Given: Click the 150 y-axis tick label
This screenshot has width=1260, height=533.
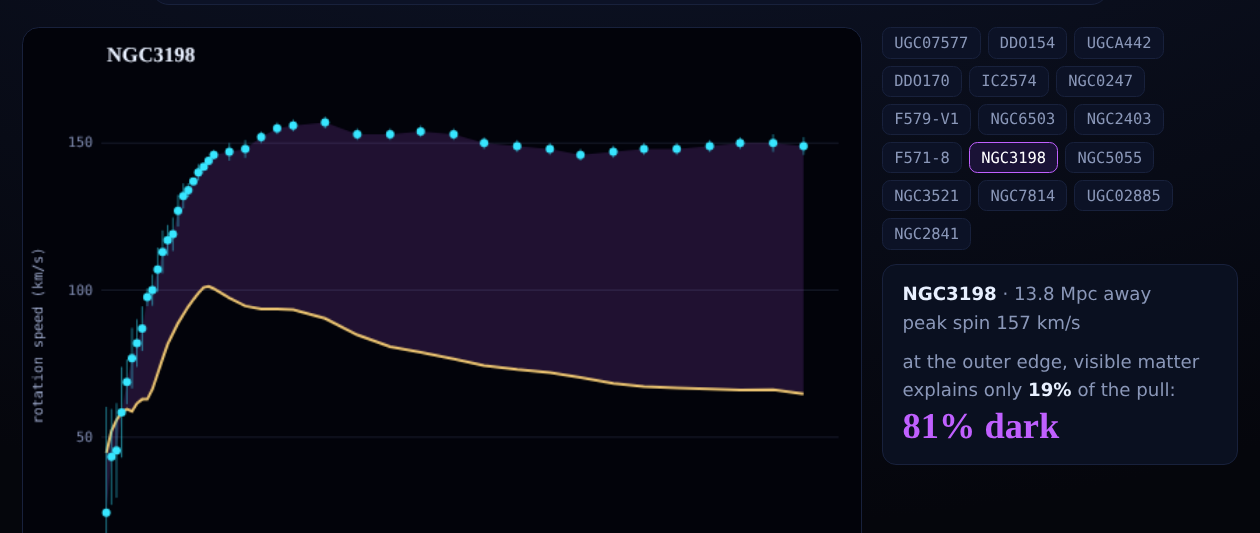Looking at the screenshot, I should pyautogui.click(x=80, y=142).
